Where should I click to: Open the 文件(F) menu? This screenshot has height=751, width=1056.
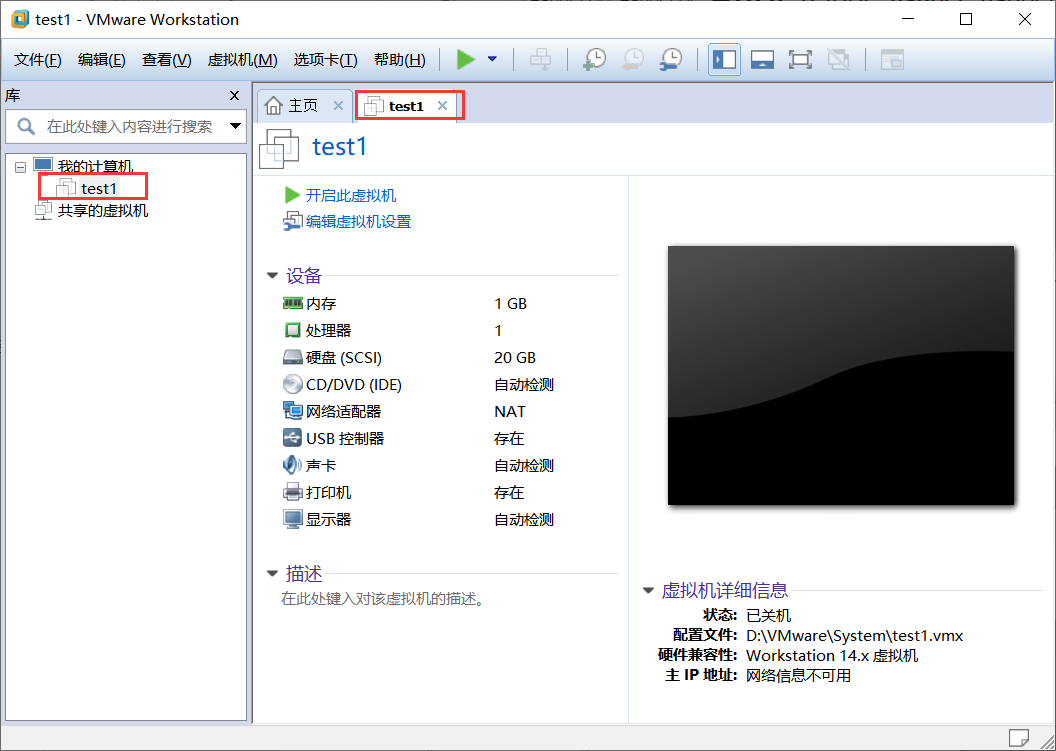coord(38,60)
